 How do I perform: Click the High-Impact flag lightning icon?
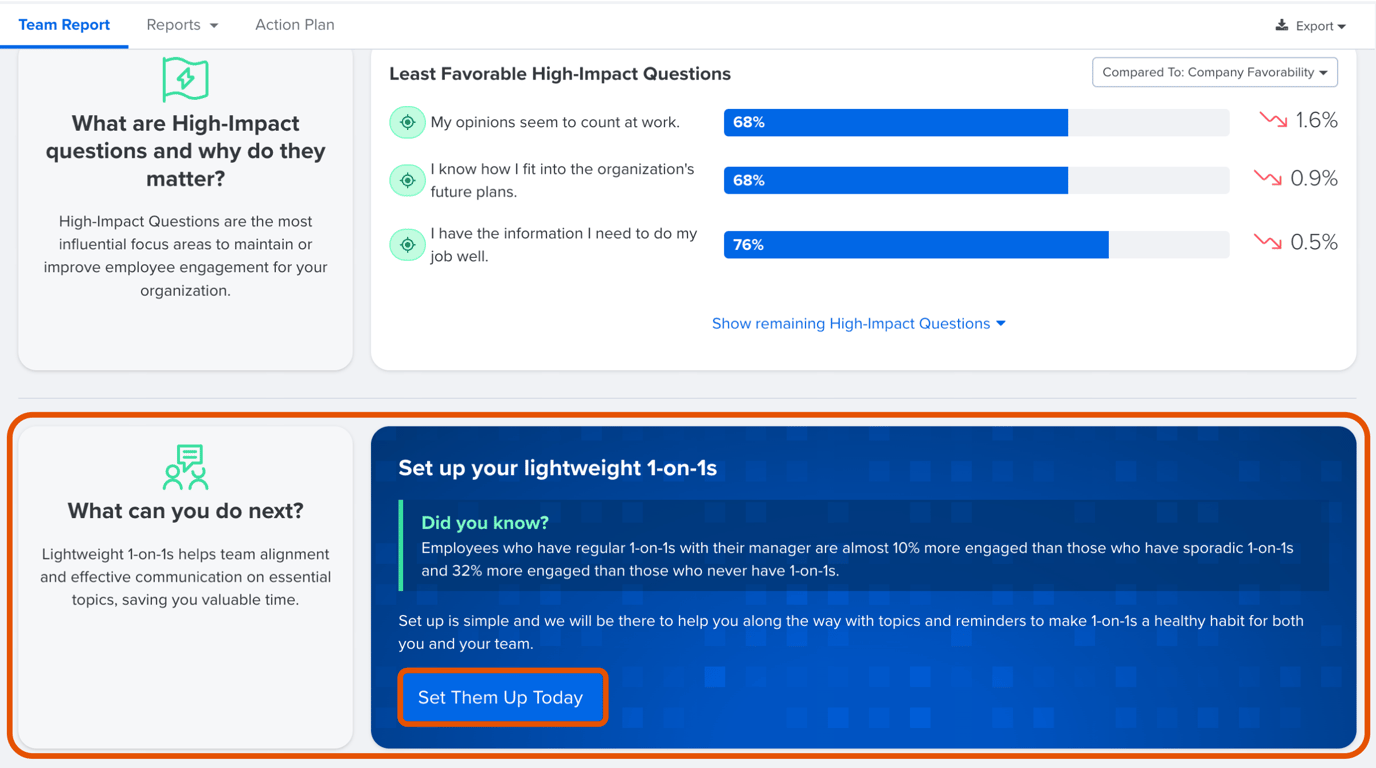tap(185, 79)
